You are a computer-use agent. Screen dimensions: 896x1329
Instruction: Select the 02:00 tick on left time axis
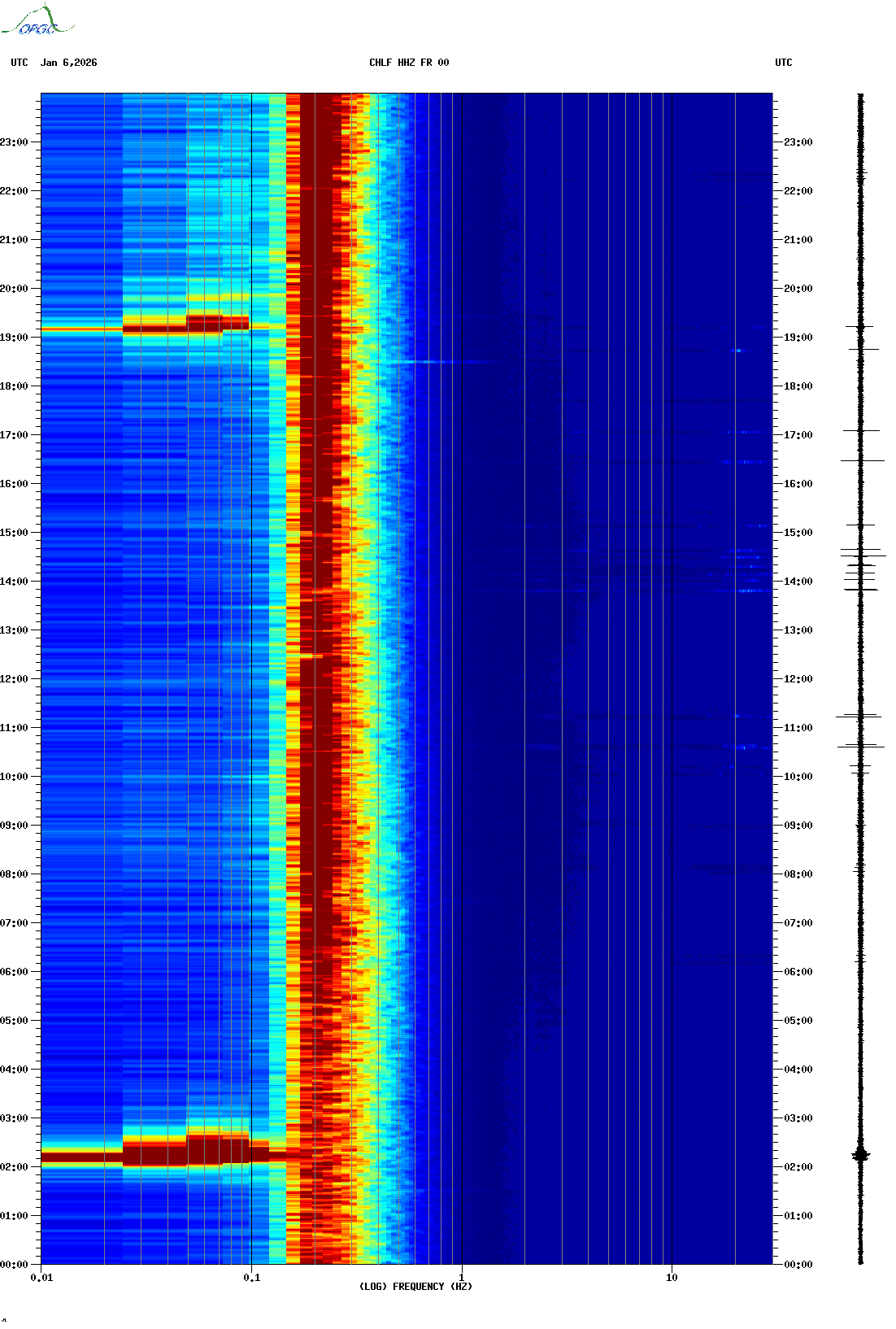tap(15, 1167)
